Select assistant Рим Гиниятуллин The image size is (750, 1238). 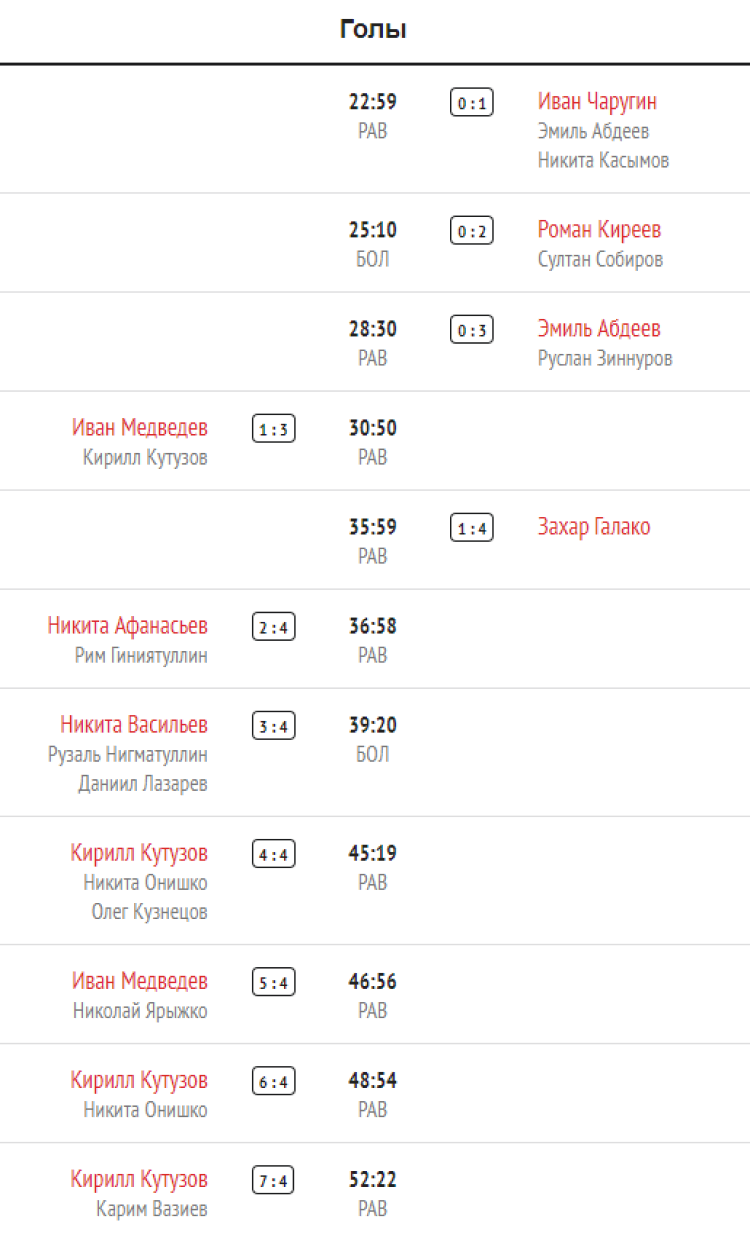[141, 656]
